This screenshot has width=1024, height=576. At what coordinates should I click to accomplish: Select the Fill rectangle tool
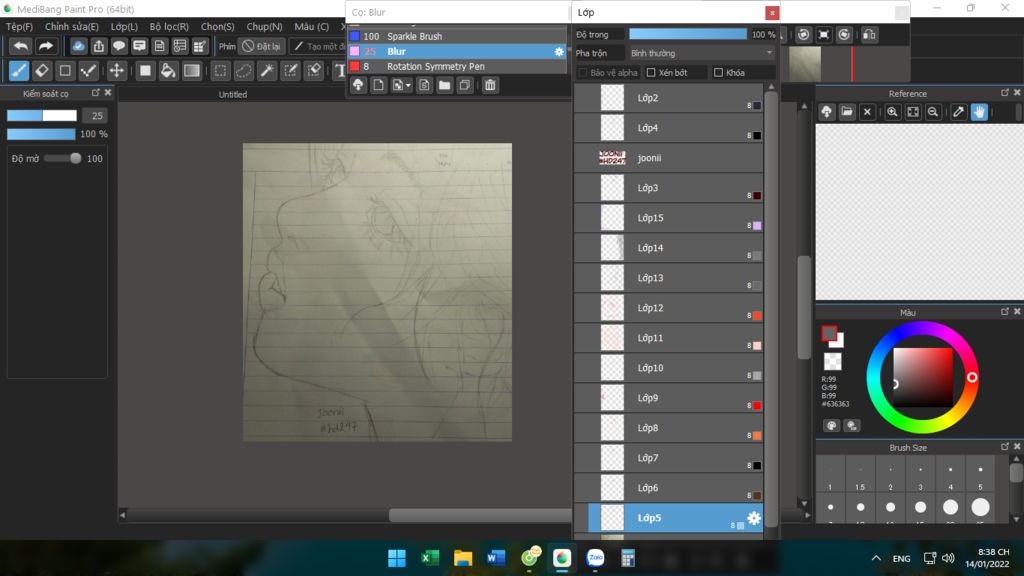click(145, 70)
